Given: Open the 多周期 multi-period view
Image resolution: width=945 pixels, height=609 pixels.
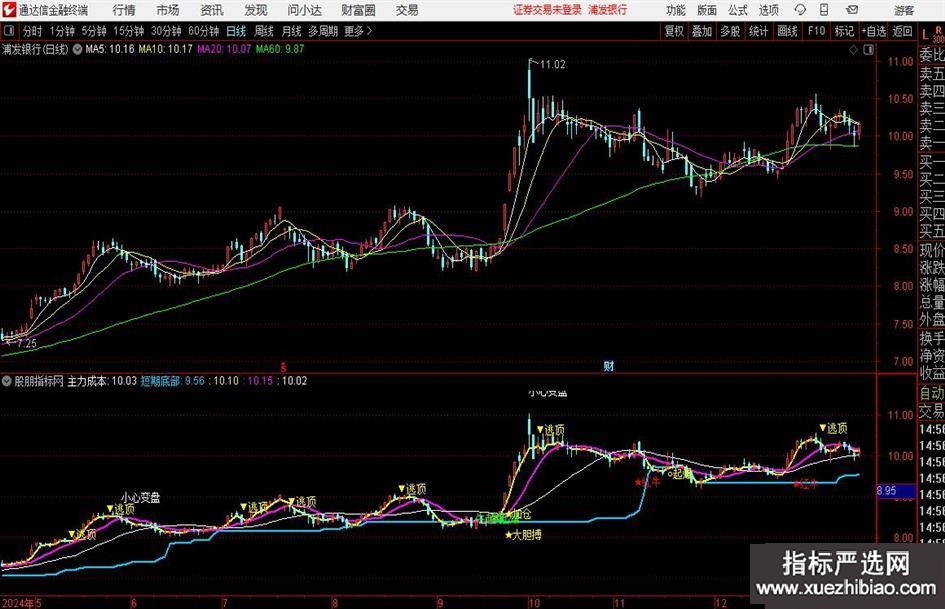Looking at the screenshot, I should [323, 31].
